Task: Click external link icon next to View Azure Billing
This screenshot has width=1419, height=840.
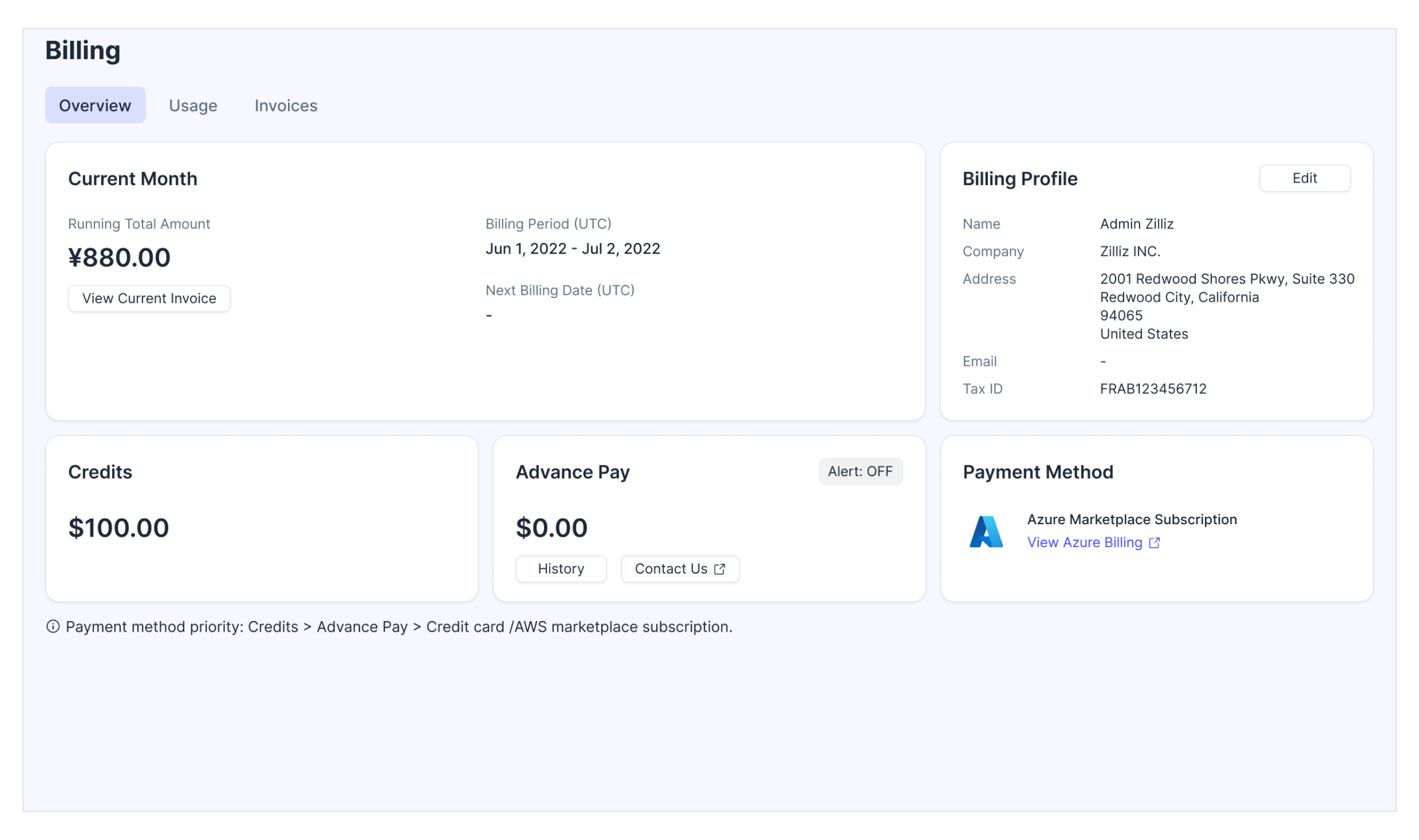Action: point(1154,543)
